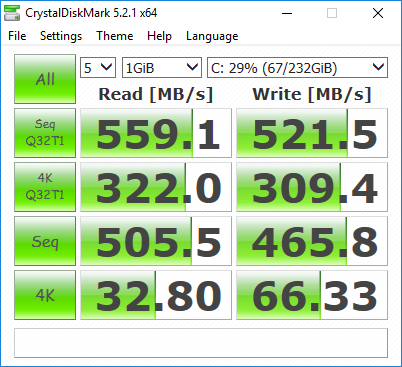Image resolution: width=402 pixels, height=367 pixels.
Task: Click the empty comment field at bottom
Action: click(201, 343)
